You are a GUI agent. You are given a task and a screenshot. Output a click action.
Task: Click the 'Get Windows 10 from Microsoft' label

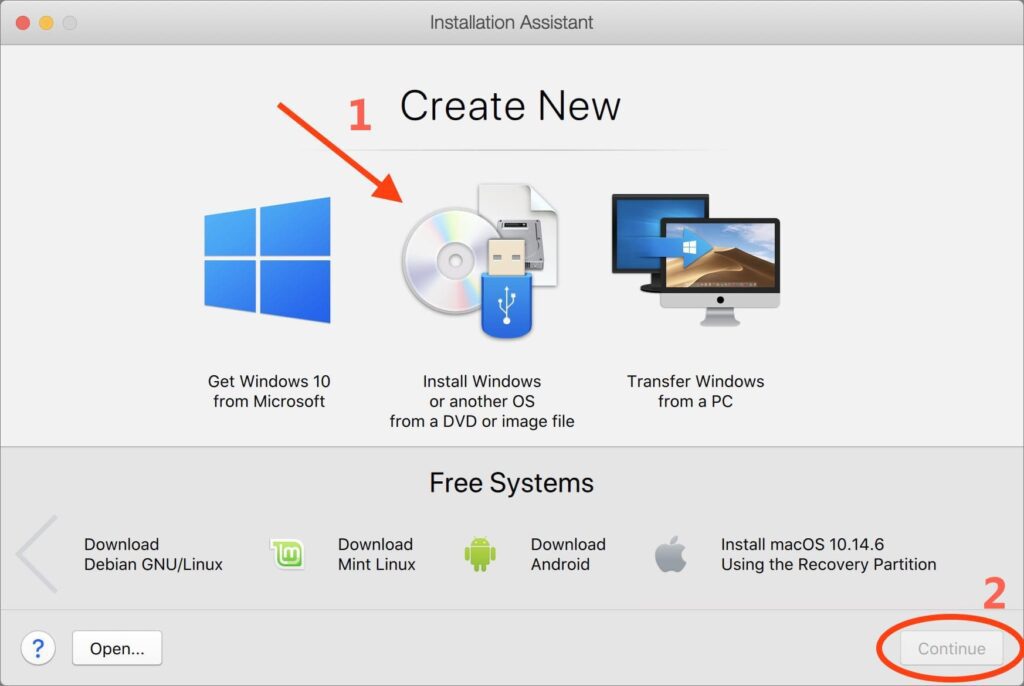pyautogui.click(x=268, y=391)
